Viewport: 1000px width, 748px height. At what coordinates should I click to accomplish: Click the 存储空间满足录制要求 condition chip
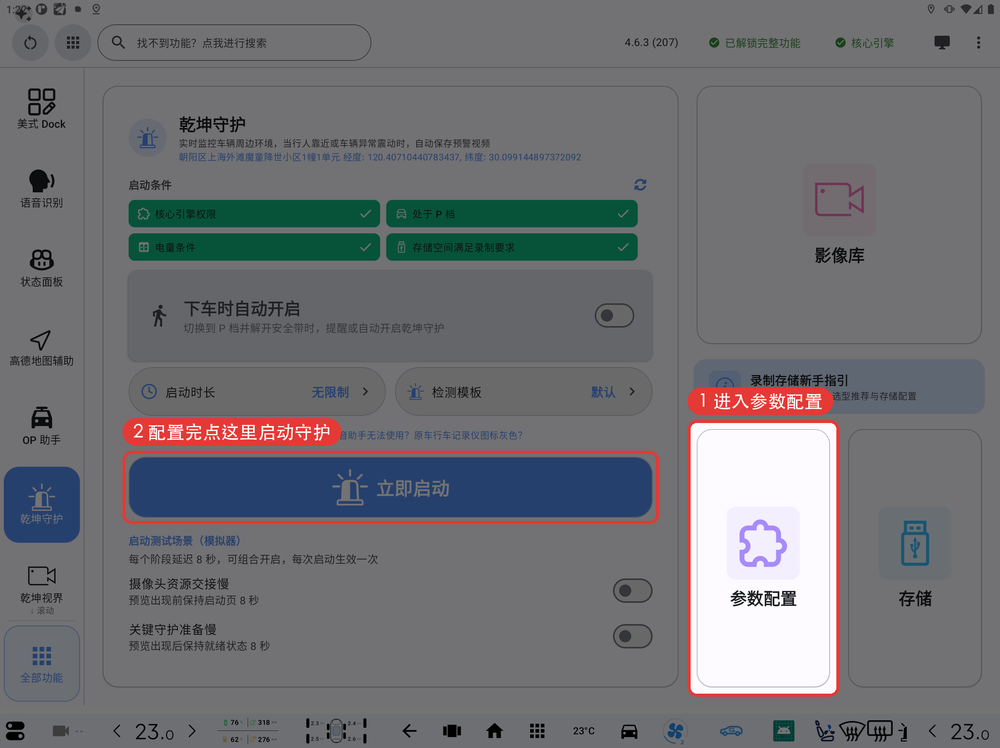pos(511,247)
